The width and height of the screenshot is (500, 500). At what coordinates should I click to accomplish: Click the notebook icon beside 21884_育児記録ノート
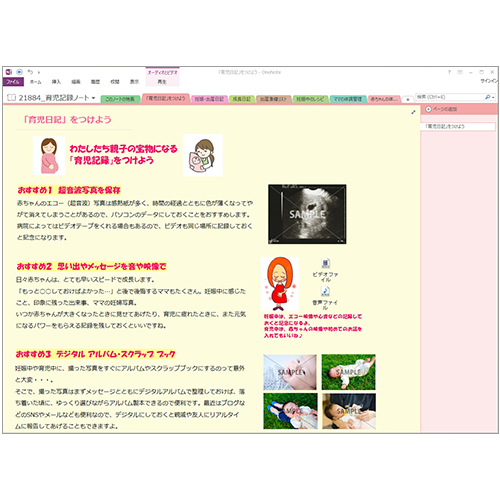point(11,98)
